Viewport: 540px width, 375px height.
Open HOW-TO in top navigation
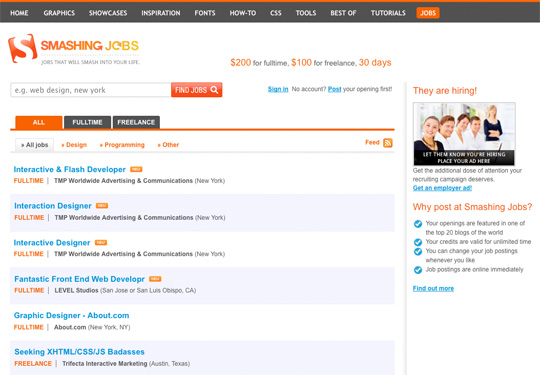pos(243,13)
